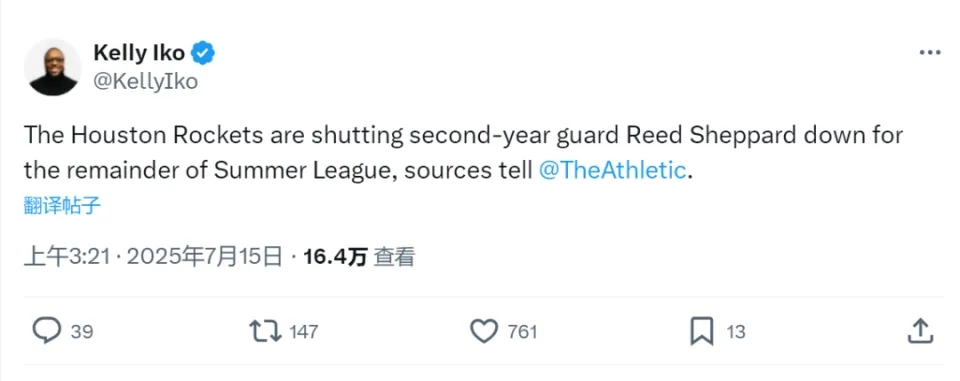Click the 761 likes count
960x381 pixels.
coord(522,332)
